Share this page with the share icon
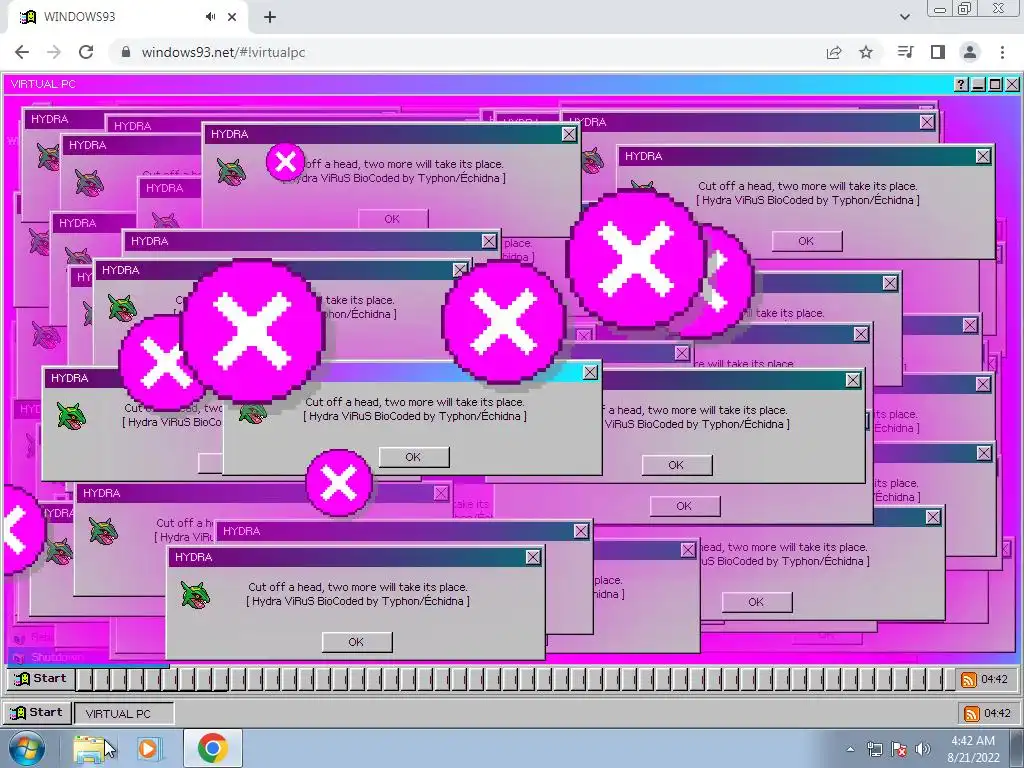This screenshot has width=1024, height=768. click(x=834, y=52)
